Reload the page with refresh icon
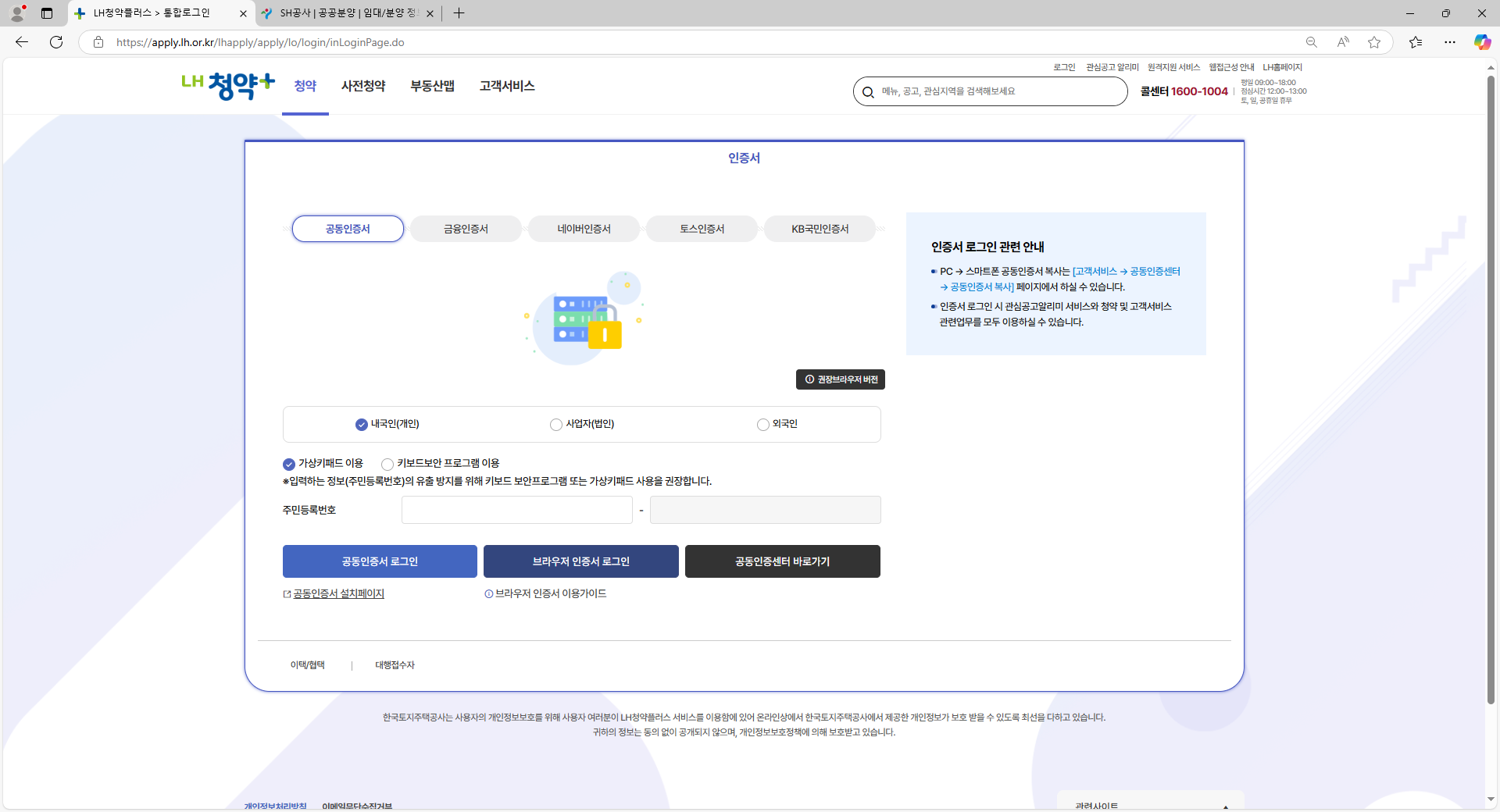Screen dimensions: 1500x812 56,42
